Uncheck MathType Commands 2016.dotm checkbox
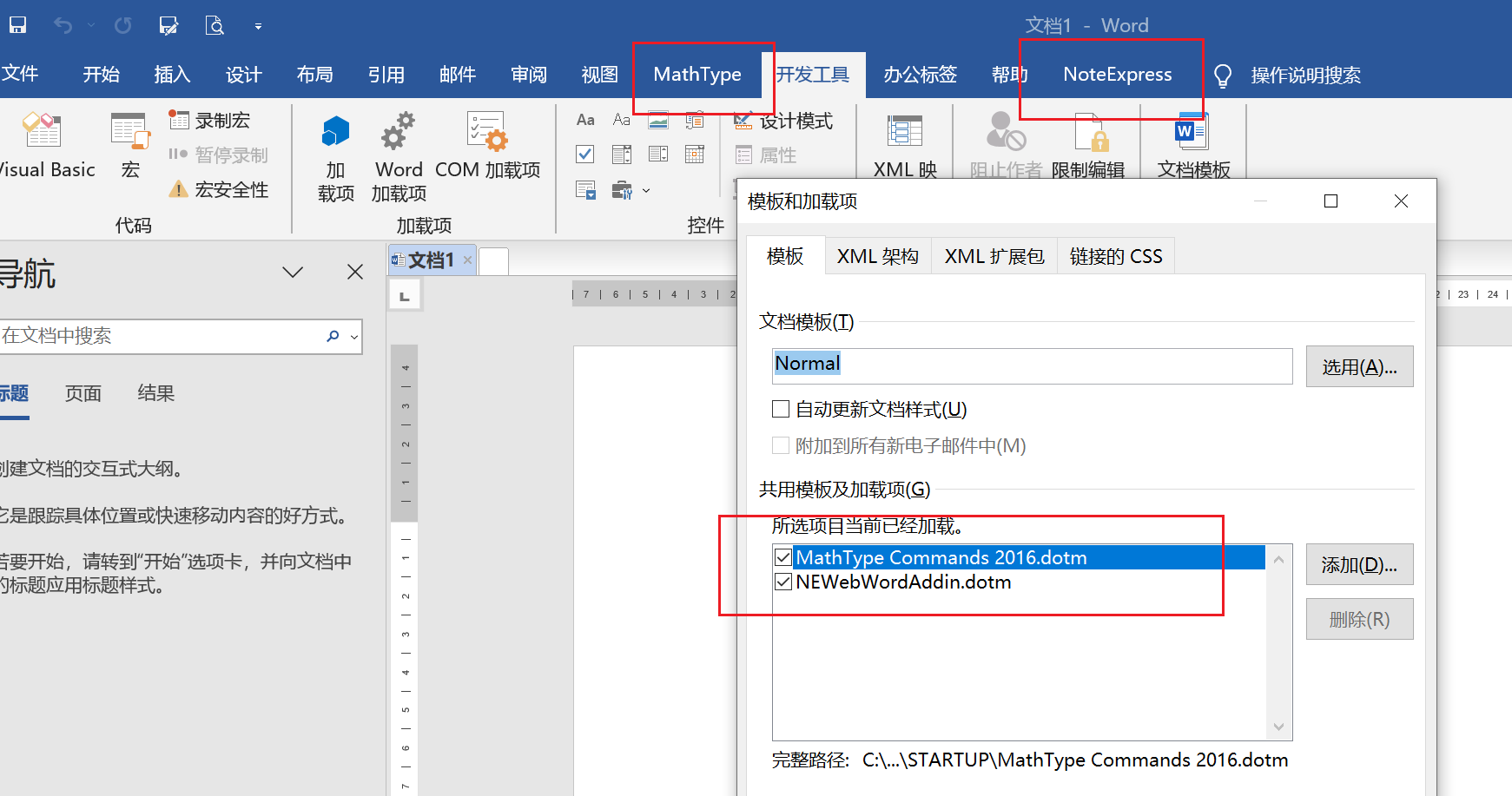1512x796 pixels. click(783, 557)
